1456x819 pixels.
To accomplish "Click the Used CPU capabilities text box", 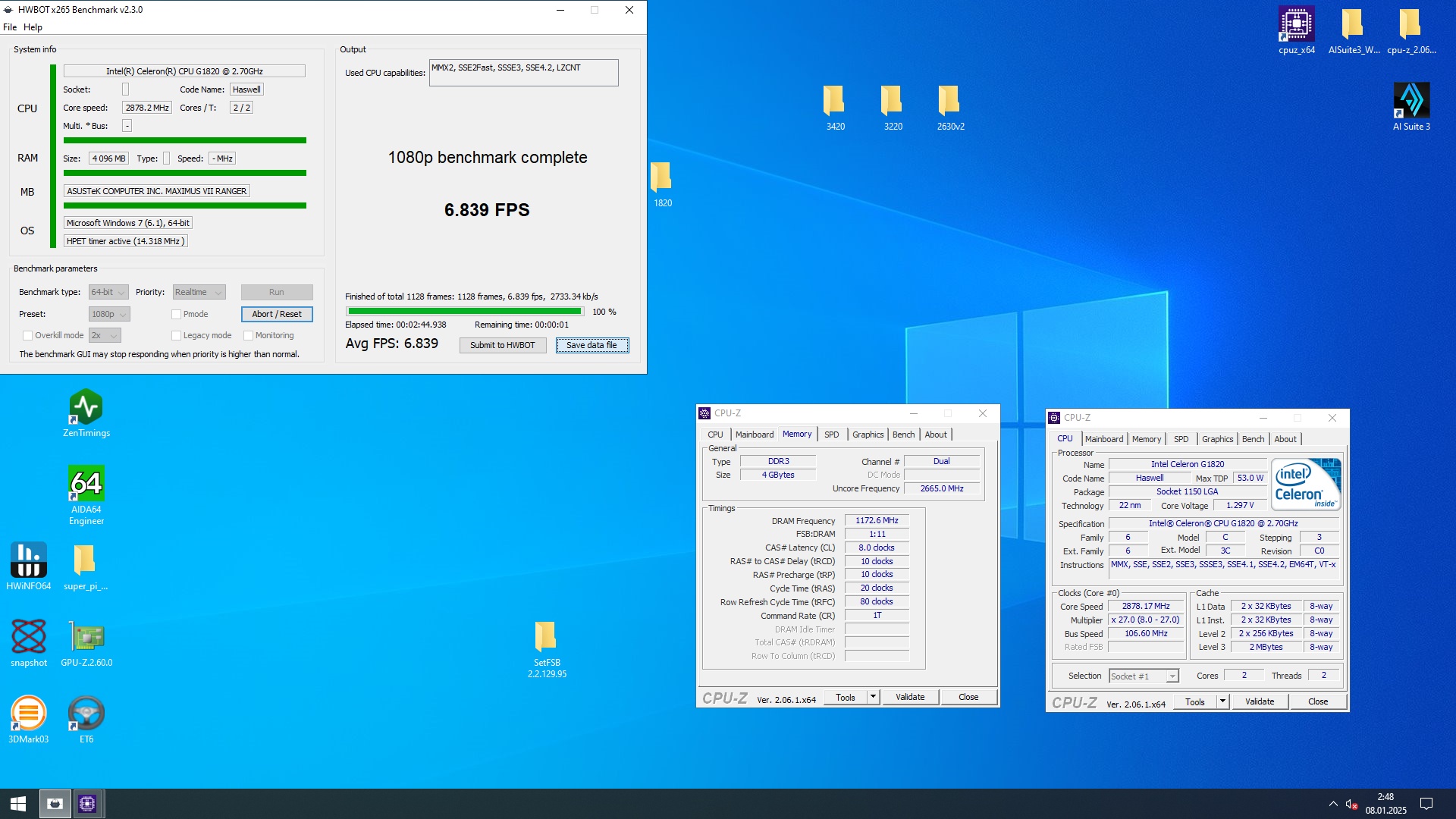I will pyautogui.click(x=523, y=73).
